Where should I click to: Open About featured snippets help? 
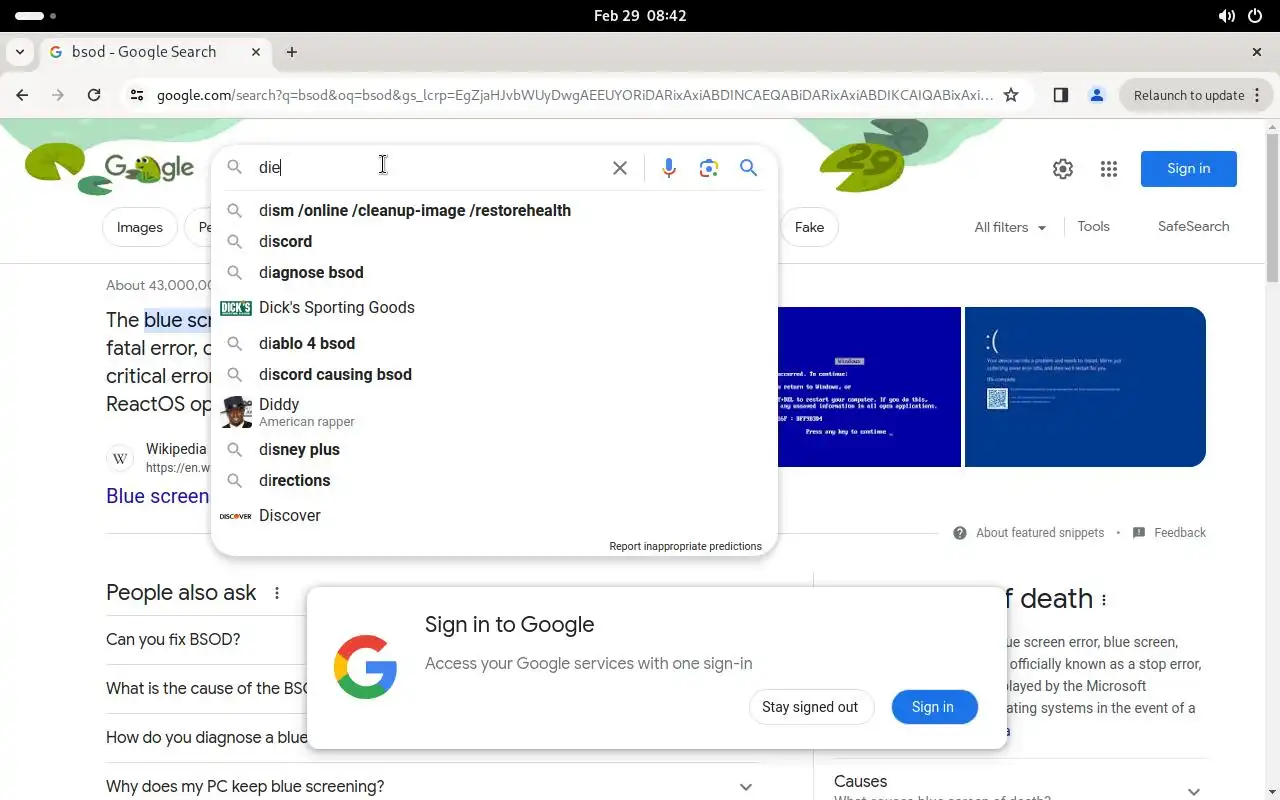click(1029, 533)
